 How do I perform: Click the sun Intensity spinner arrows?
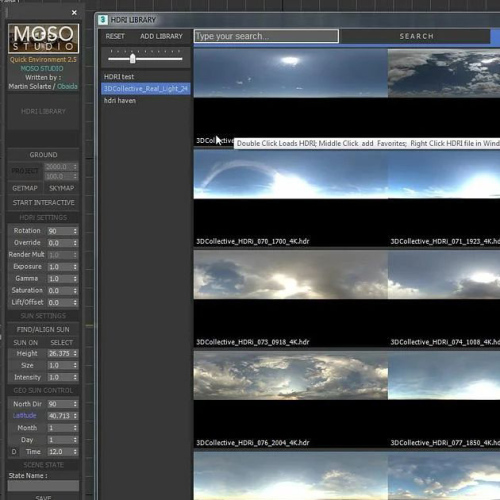pyautogui.click(x=75, y=377)
